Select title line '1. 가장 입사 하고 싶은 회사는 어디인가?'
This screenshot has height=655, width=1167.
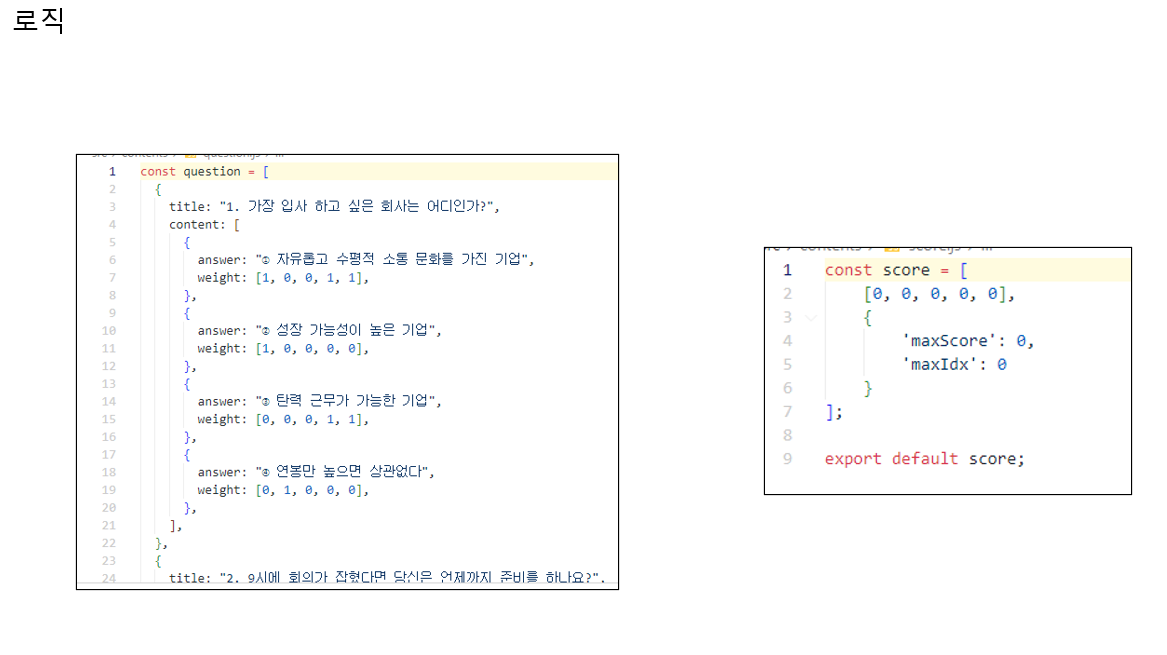pos(334,206)
